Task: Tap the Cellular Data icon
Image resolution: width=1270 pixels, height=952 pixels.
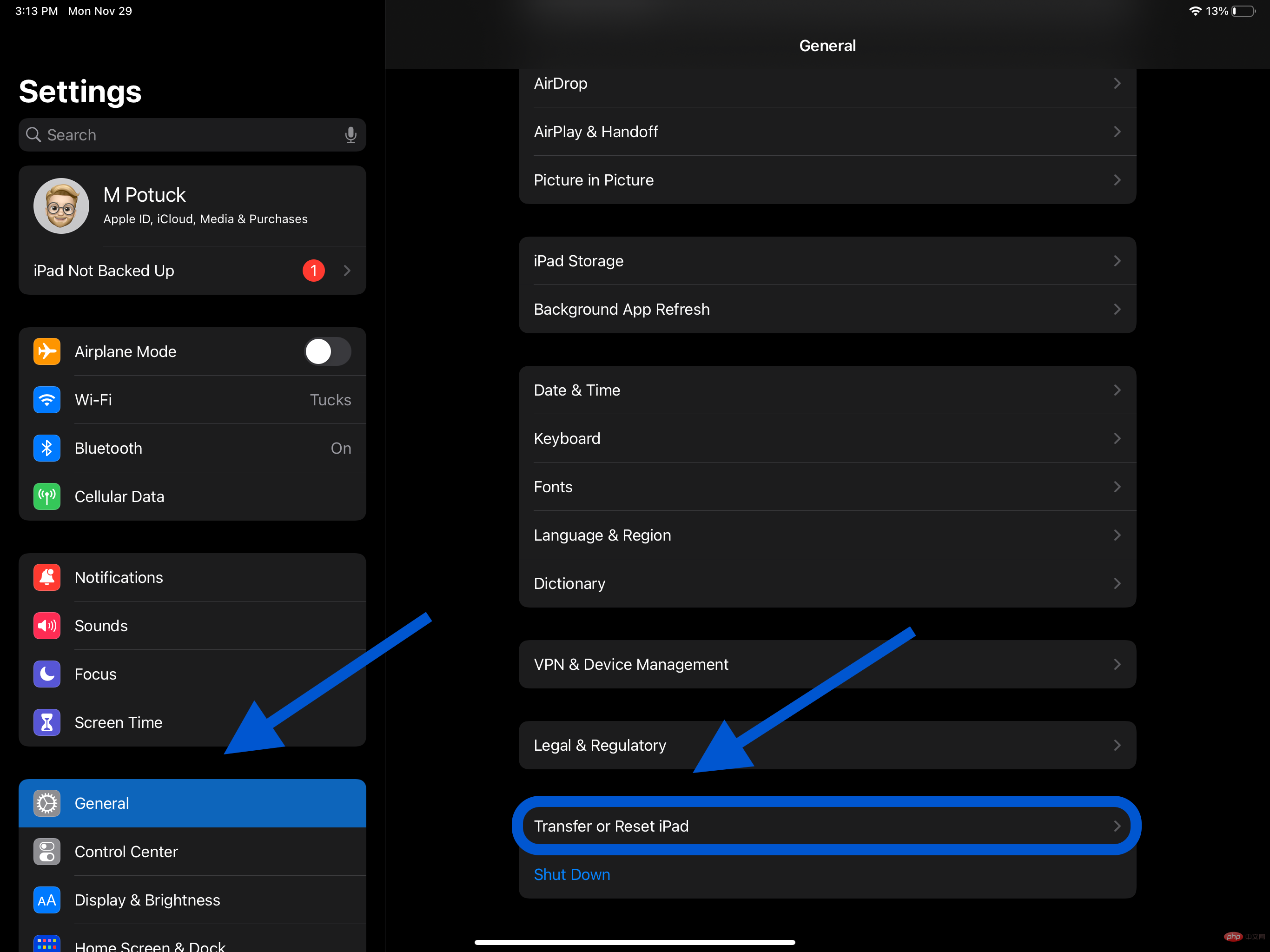Action: coord(46,495)
